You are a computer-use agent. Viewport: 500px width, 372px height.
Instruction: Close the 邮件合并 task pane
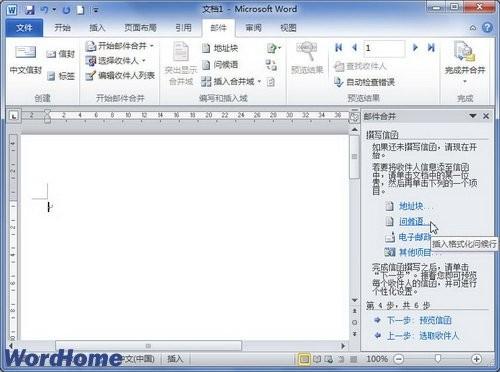point(486,116)
